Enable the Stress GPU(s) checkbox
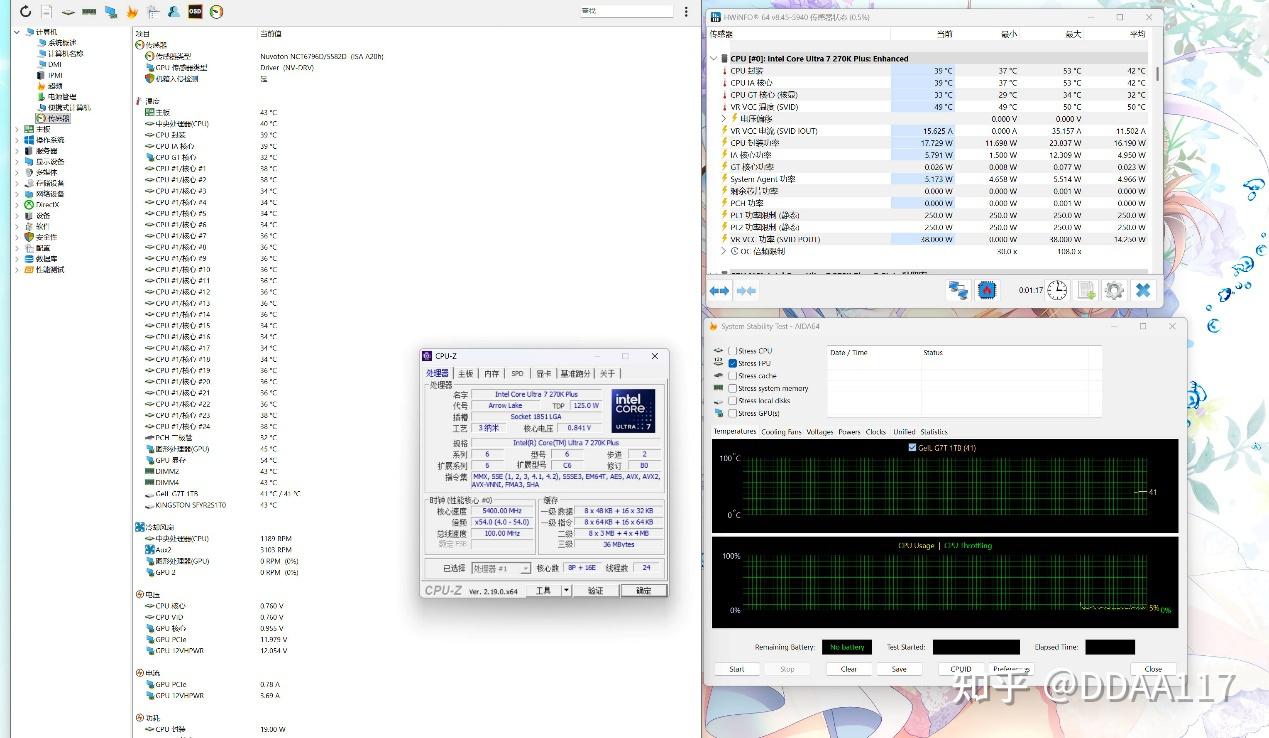 point(733,413)
